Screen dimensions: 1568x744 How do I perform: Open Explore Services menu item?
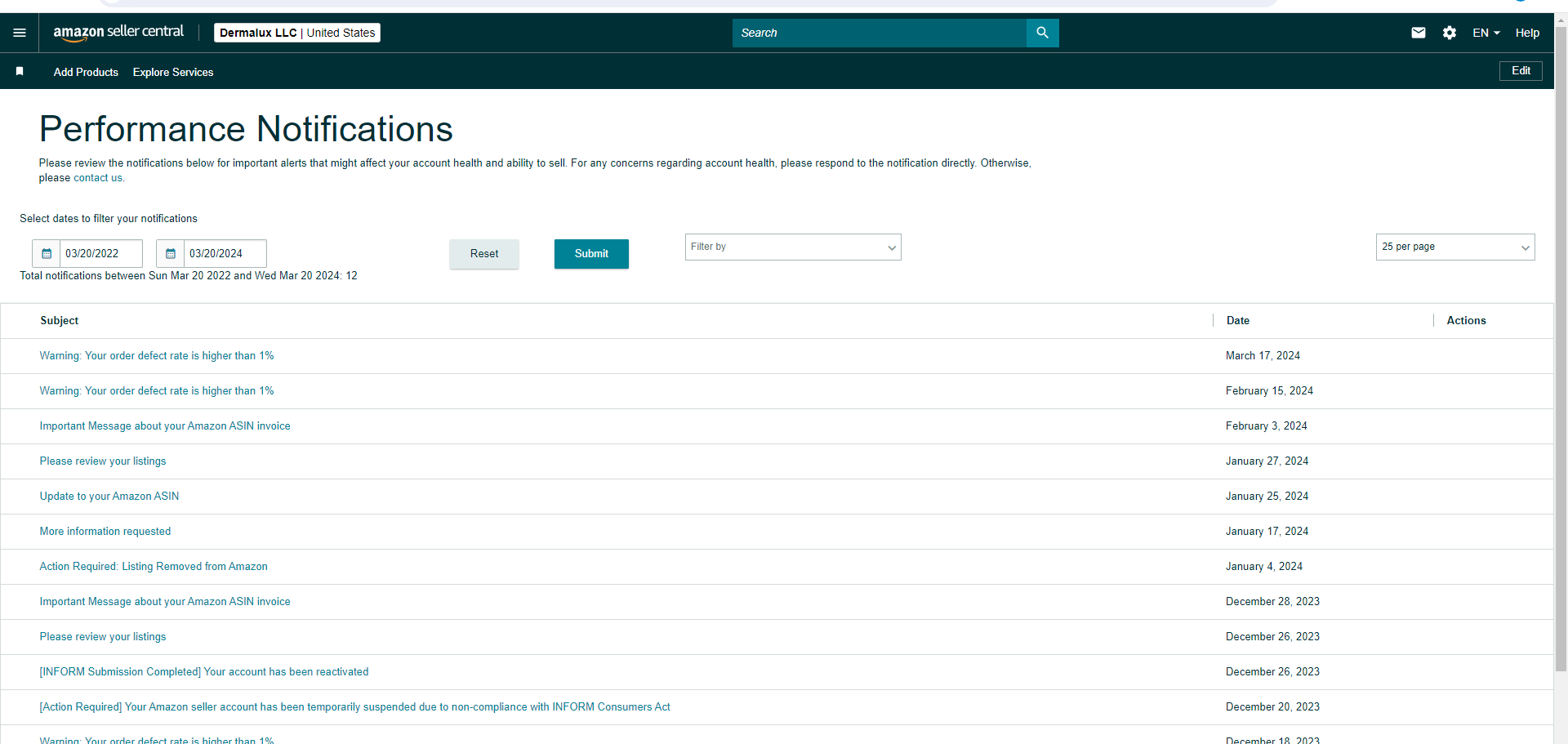tap(173, 72)
